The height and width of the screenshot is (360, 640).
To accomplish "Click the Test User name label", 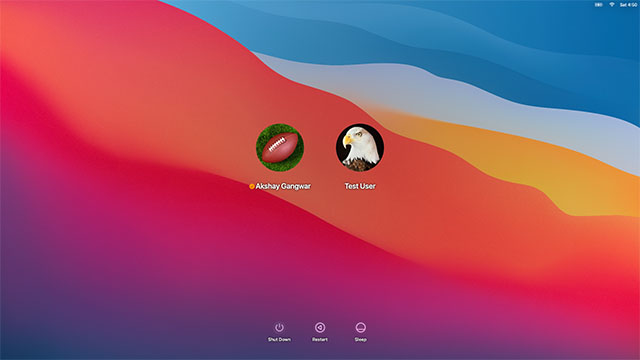I will pos(360,186).
